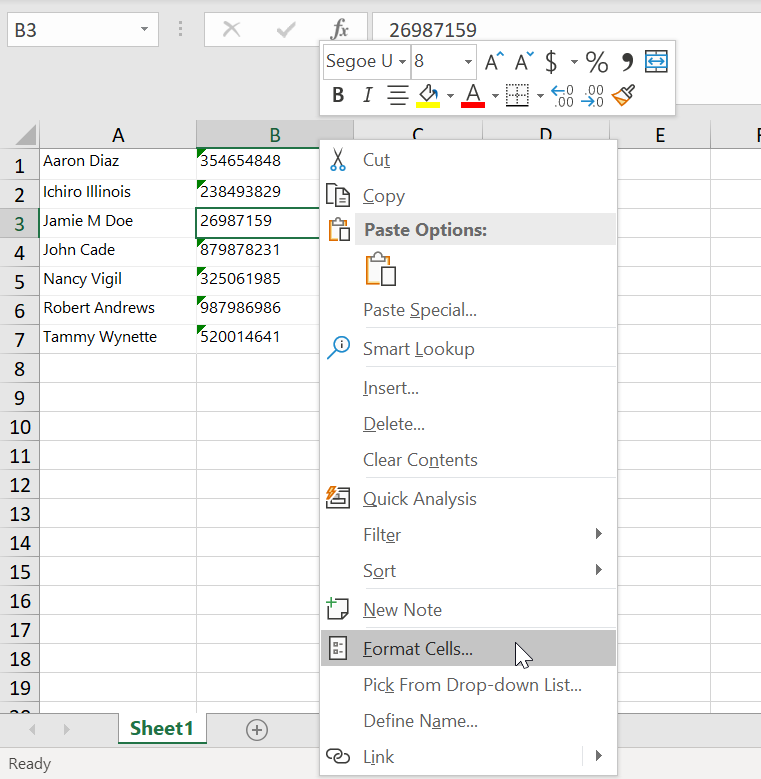Screen dimensions: 761x779
Task: Click the Increase Font Size icon
Action: point(494,62)
